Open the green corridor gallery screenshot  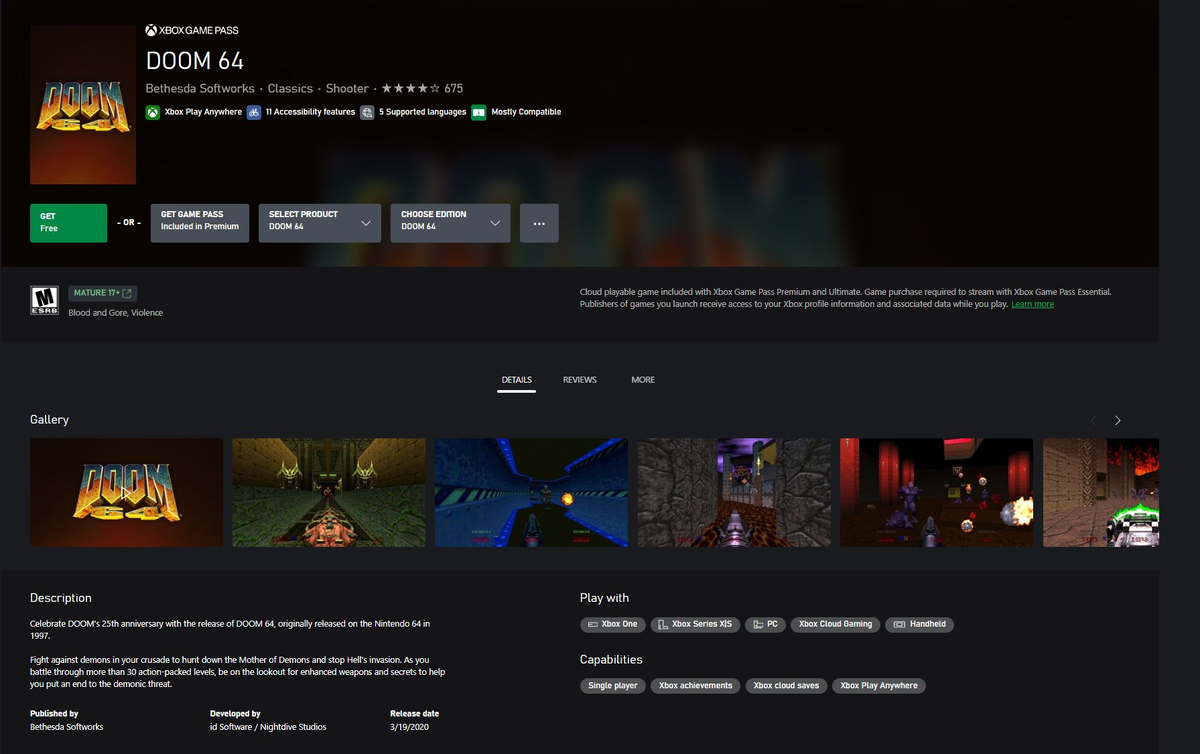coord(329,493)
